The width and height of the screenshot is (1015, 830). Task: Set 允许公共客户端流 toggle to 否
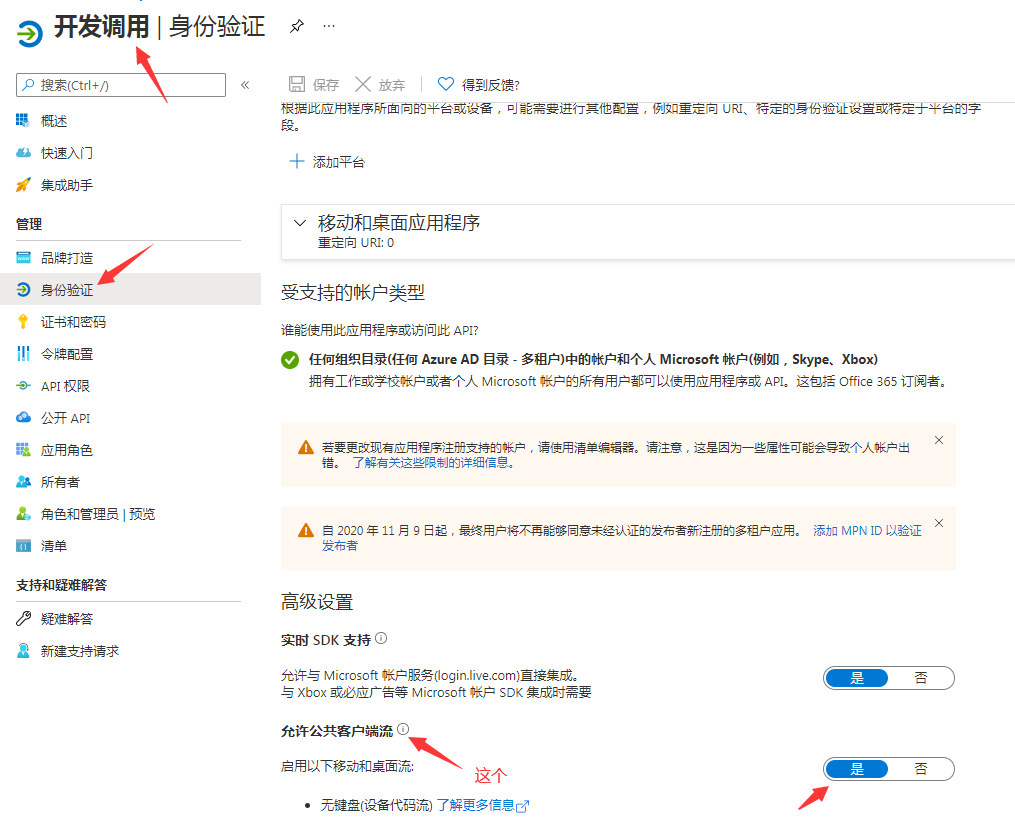point(920,769)
